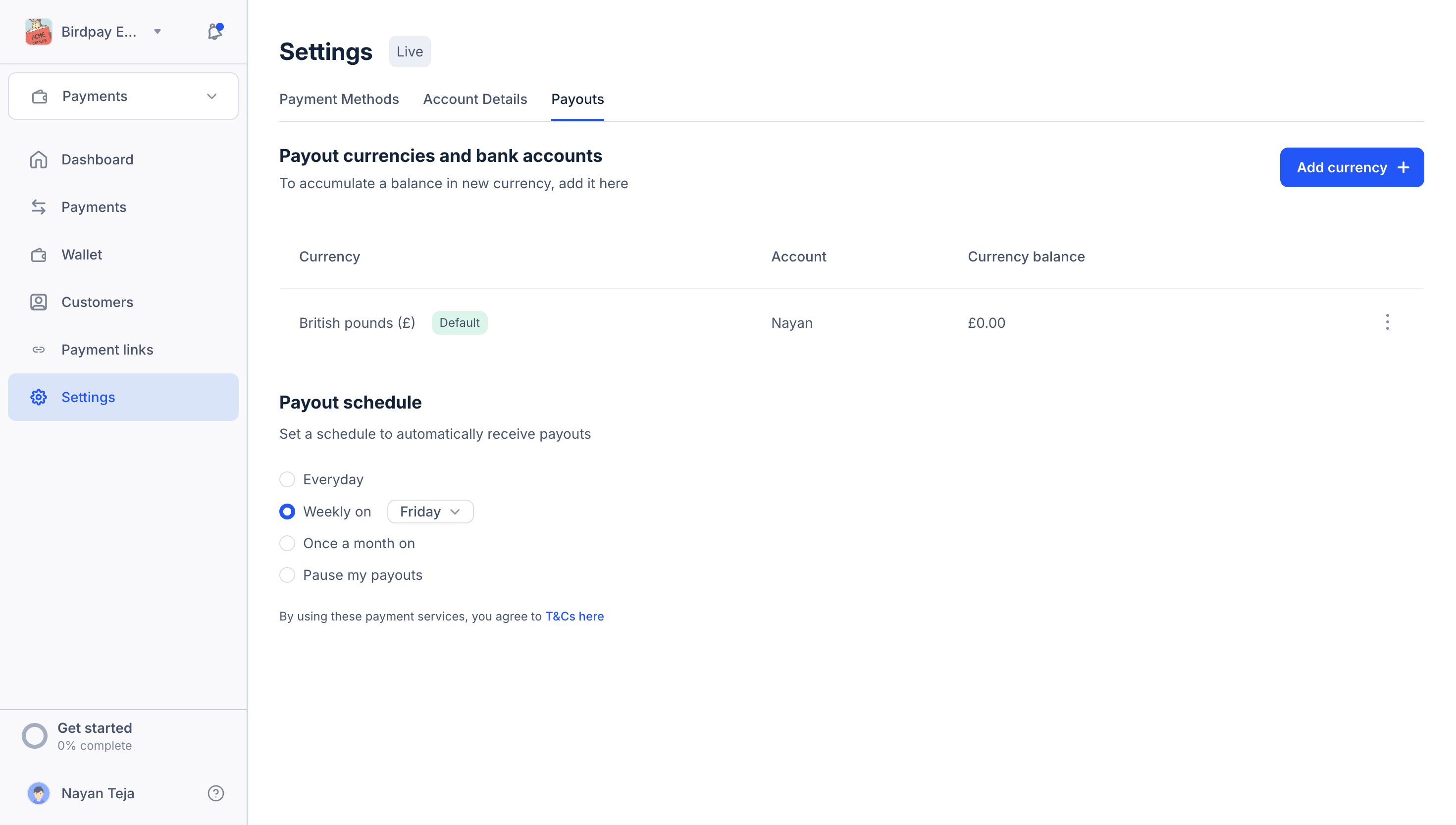Image resolution: width=1456 pixels, height=825 pixels.
Task: Select Pause my payouts option
Action: pyautogui.click(x=287, y=575)
